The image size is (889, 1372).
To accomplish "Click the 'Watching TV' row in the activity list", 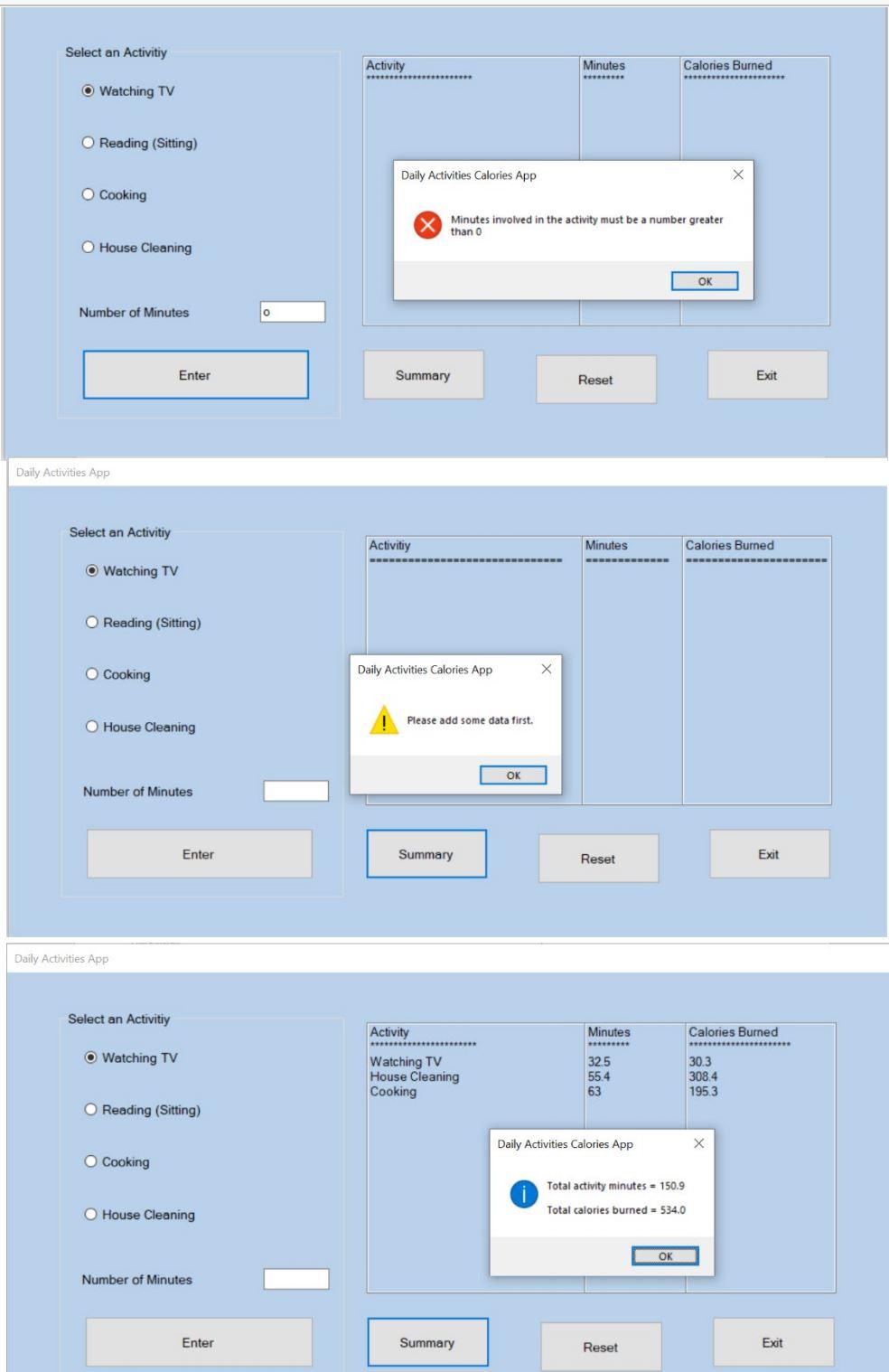I will tap(406, 1062).
